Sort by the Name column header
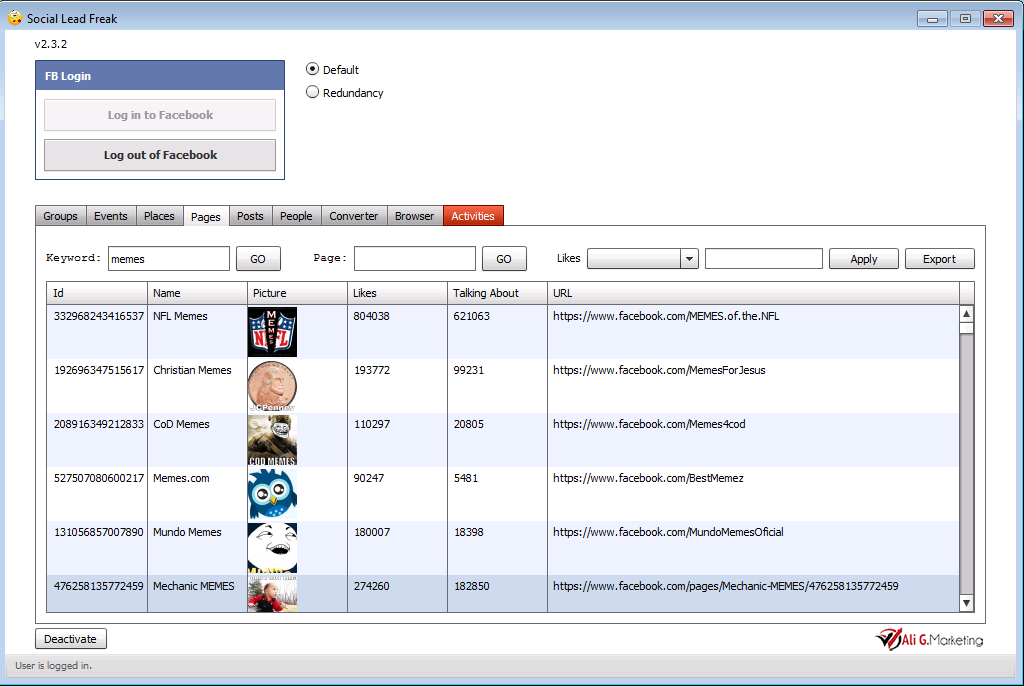 click(x=197, y=293)
